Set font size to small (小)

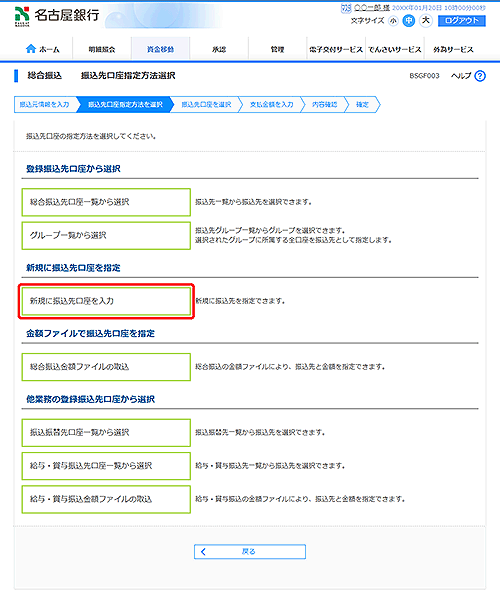(x=393, y=21)
